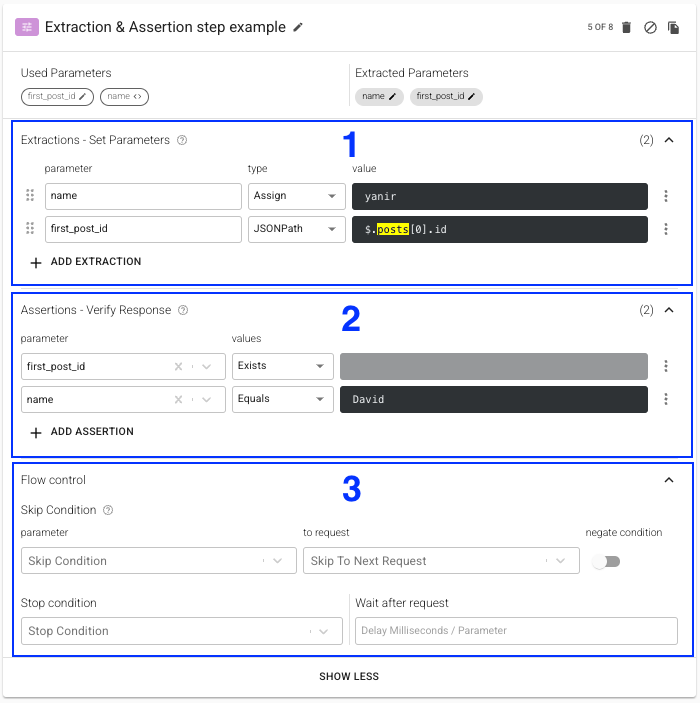This screenshot has width=700, height=703.
Task: Disable the step using the circle-slash icon
Action: pyautogui.click(x=650, y=28)
